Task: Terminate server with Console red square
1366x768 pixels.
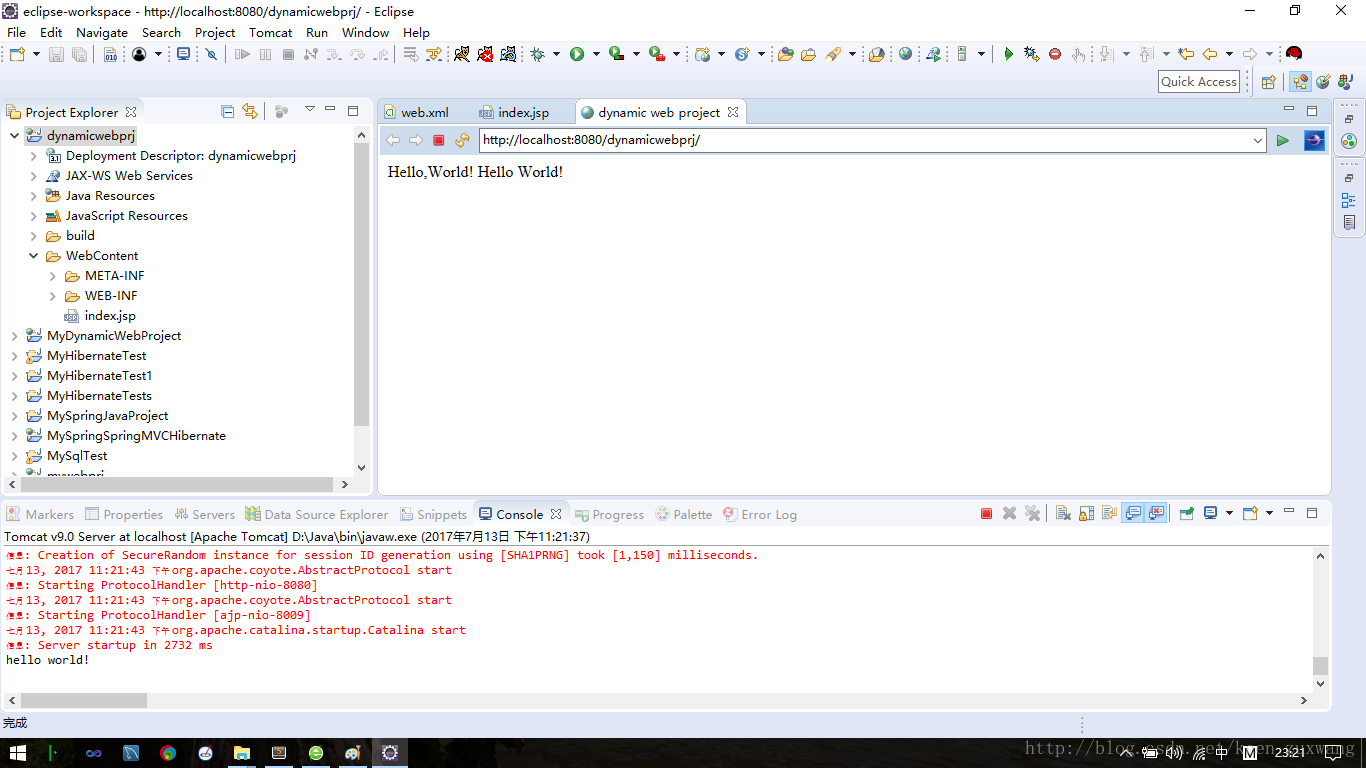Action: point(986,513)
